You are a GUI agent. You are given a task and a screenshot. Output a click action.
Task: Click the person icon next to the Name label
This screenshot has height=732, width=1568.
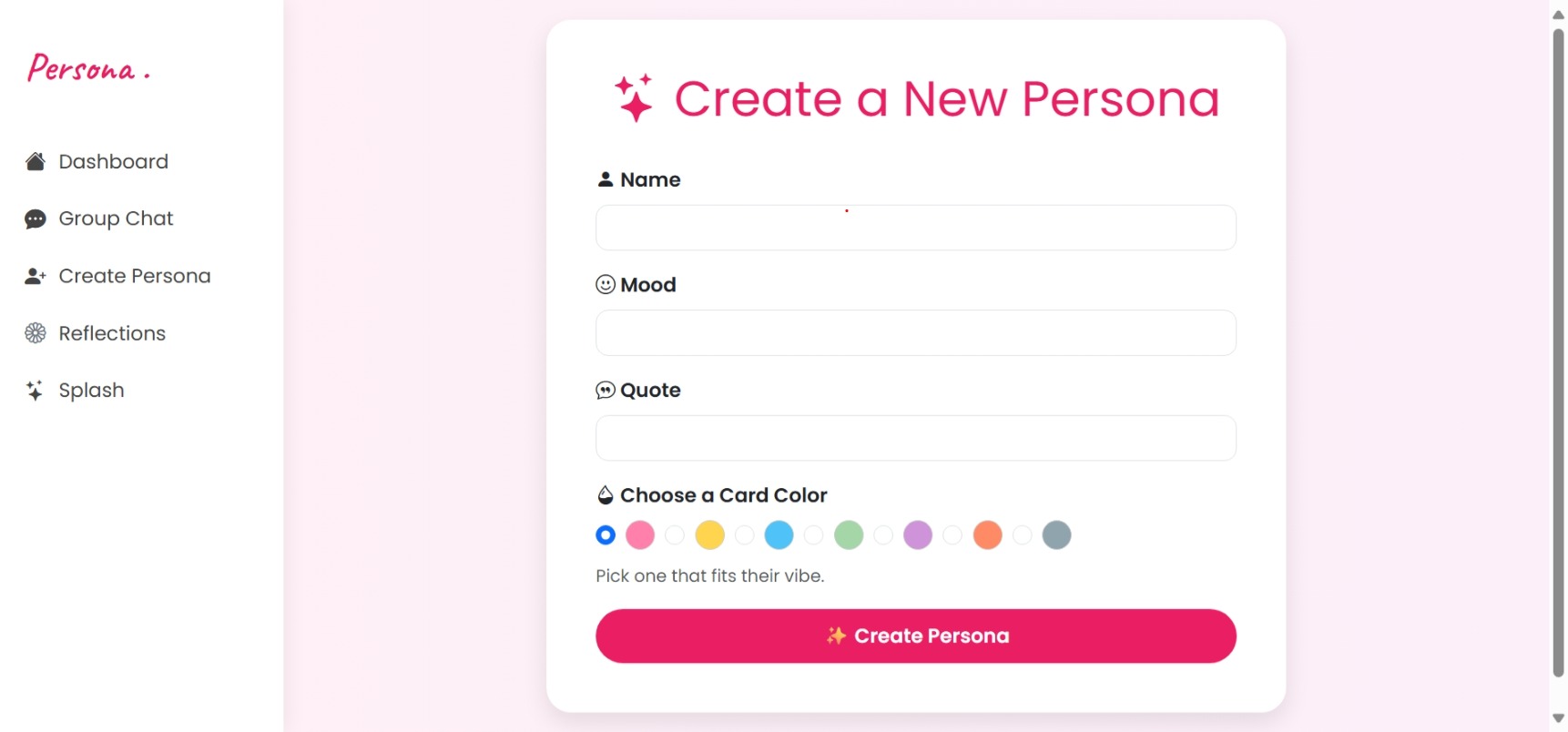pos(606,179)
